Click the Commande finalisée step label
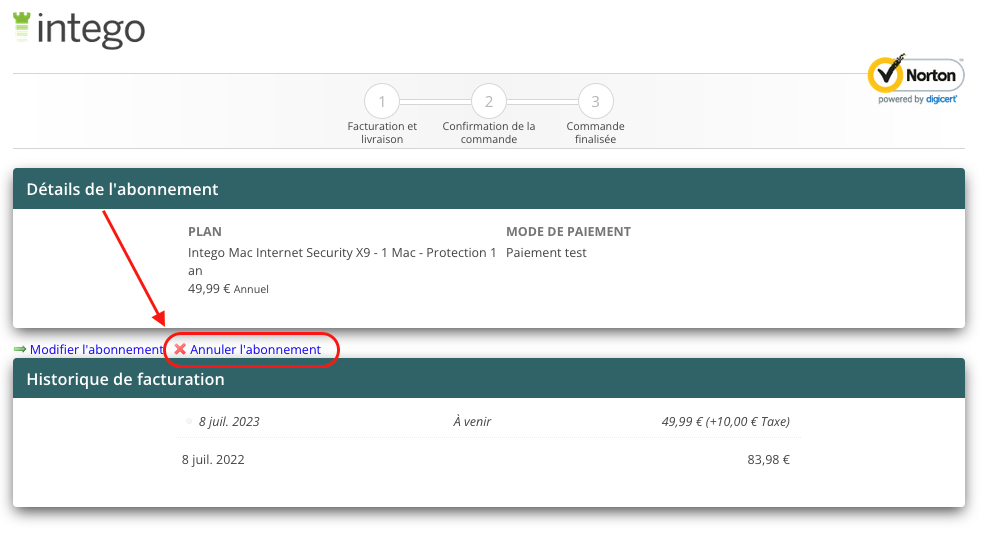The height and width of the screenshot is (533, 983). pos(596,132)
